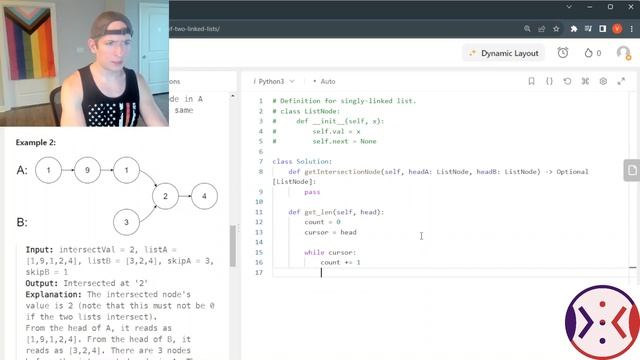The width and height of the screenshot is (640, 360).
Task: Click the comment '# Definition for singly-linked list.'
Action: click(344, 101)
